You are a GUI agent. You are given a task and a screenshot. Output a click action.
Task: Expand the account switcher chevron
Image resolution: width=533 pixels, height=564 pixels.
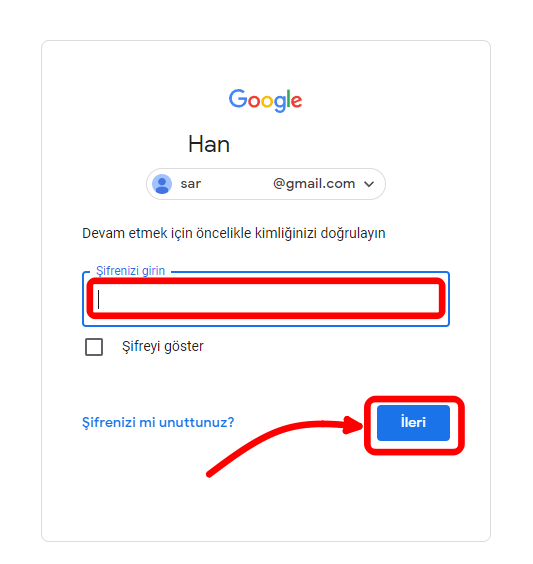(x=369, y=184)
